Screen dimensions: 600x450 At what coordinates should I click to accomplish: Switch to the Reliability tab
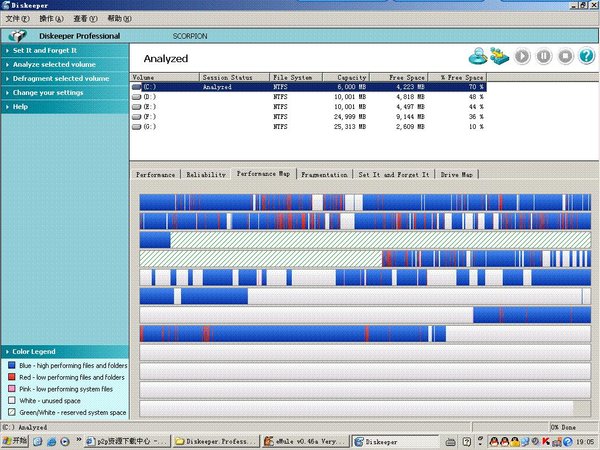206,174
